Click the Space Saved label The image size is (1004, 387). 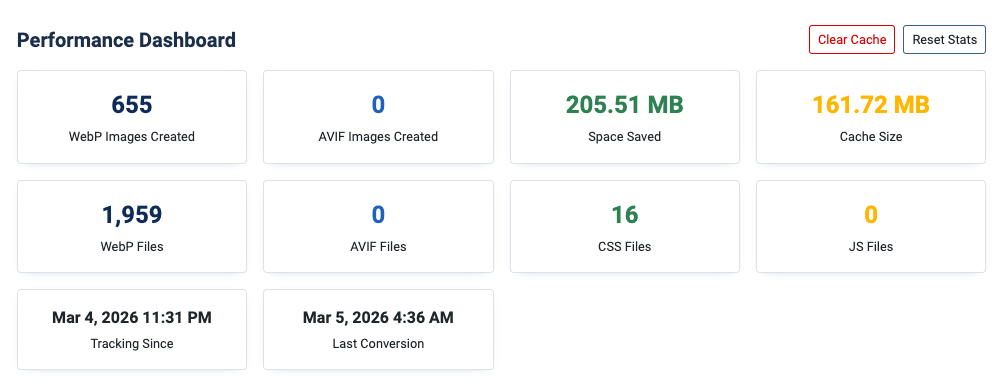pos(625,136)
